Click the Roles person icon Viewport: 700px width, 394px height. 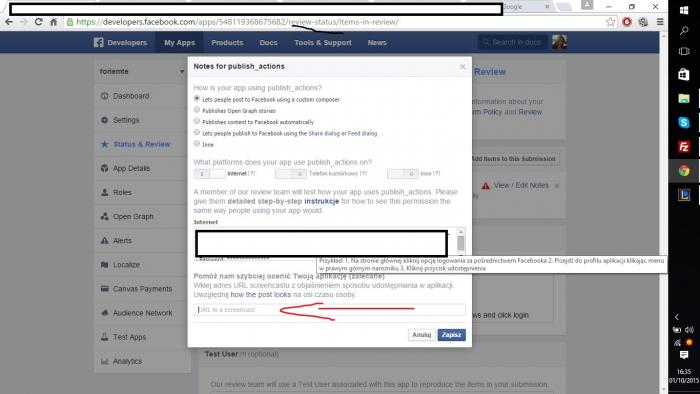click(x=104, y=192)
